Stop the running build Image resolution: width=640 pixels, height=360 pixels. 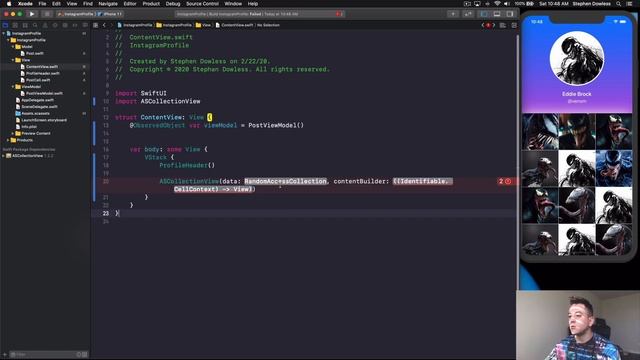pos(47,14)
